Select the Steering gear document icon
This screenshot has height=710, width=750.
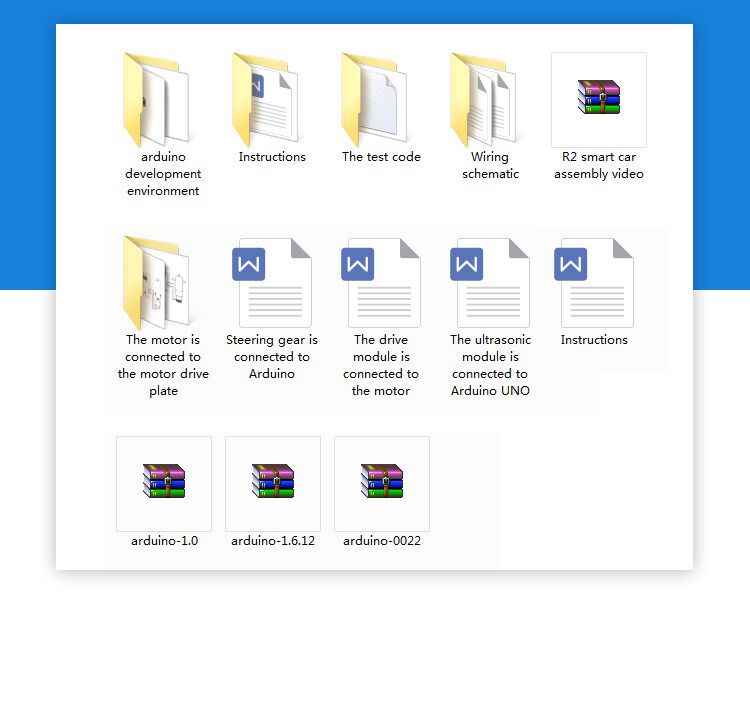[x=272, y=283]
